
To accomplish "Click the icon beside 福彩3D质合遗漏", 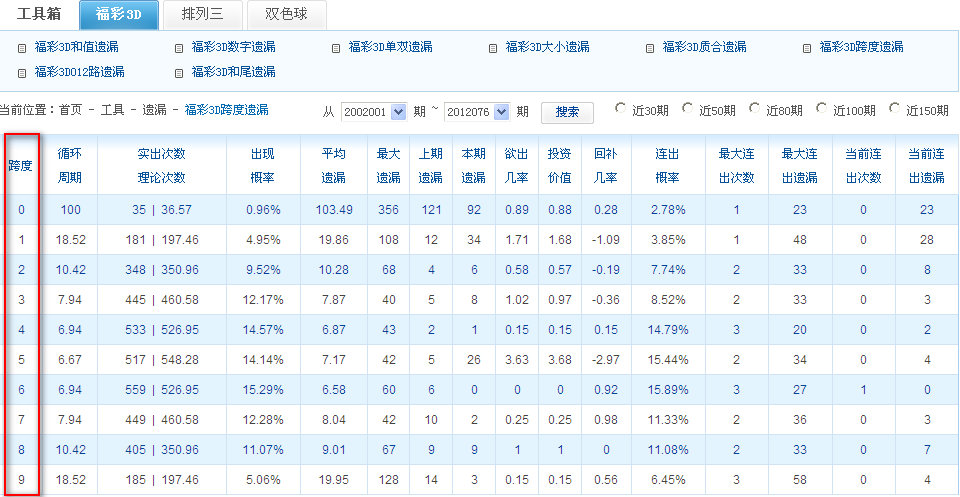I will pyautogui.click(x=651, y=47).
